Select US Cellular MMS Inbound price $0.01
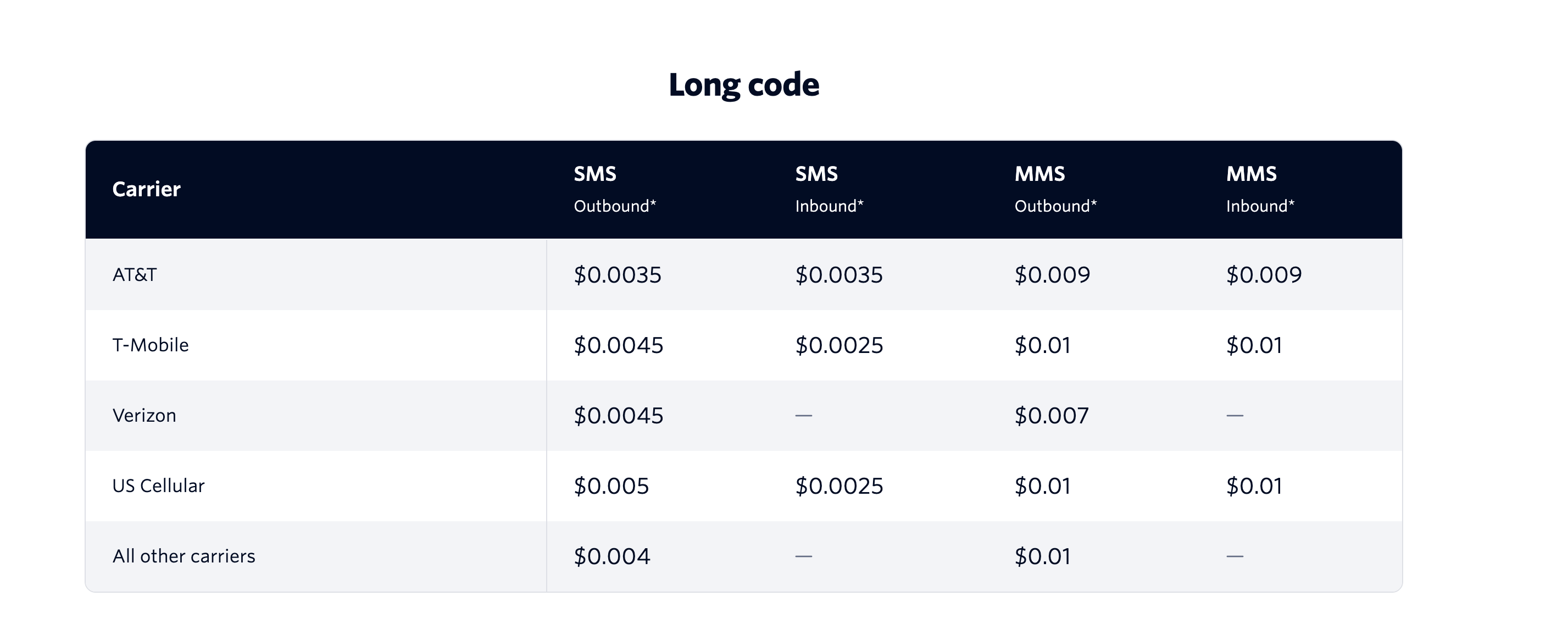The width and height of the screenshot is (1568, 618). pyautogui.click(x=1254, y=486)
